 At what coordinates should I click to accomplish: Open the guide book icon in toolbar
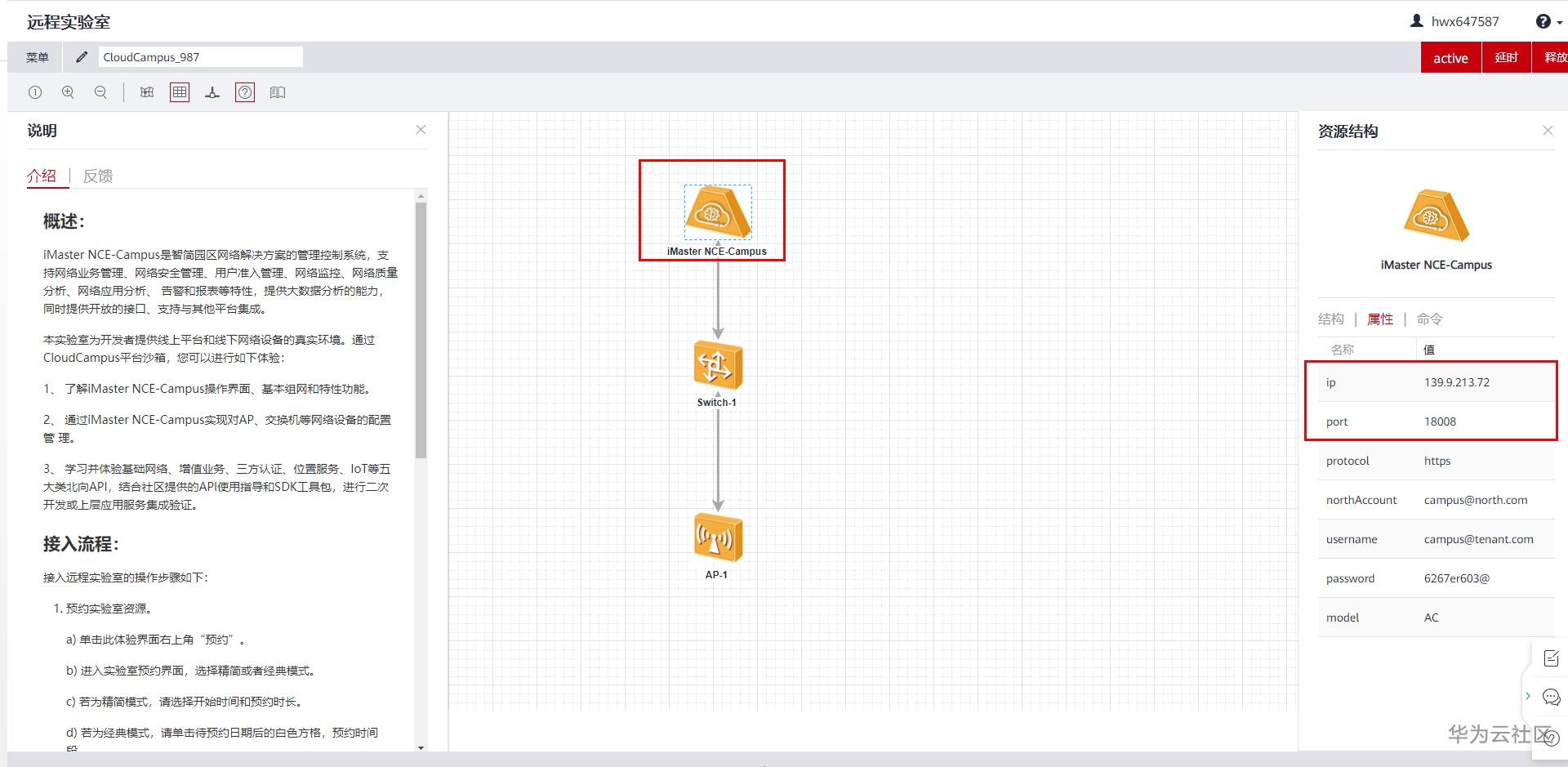[x=278, y=92]
